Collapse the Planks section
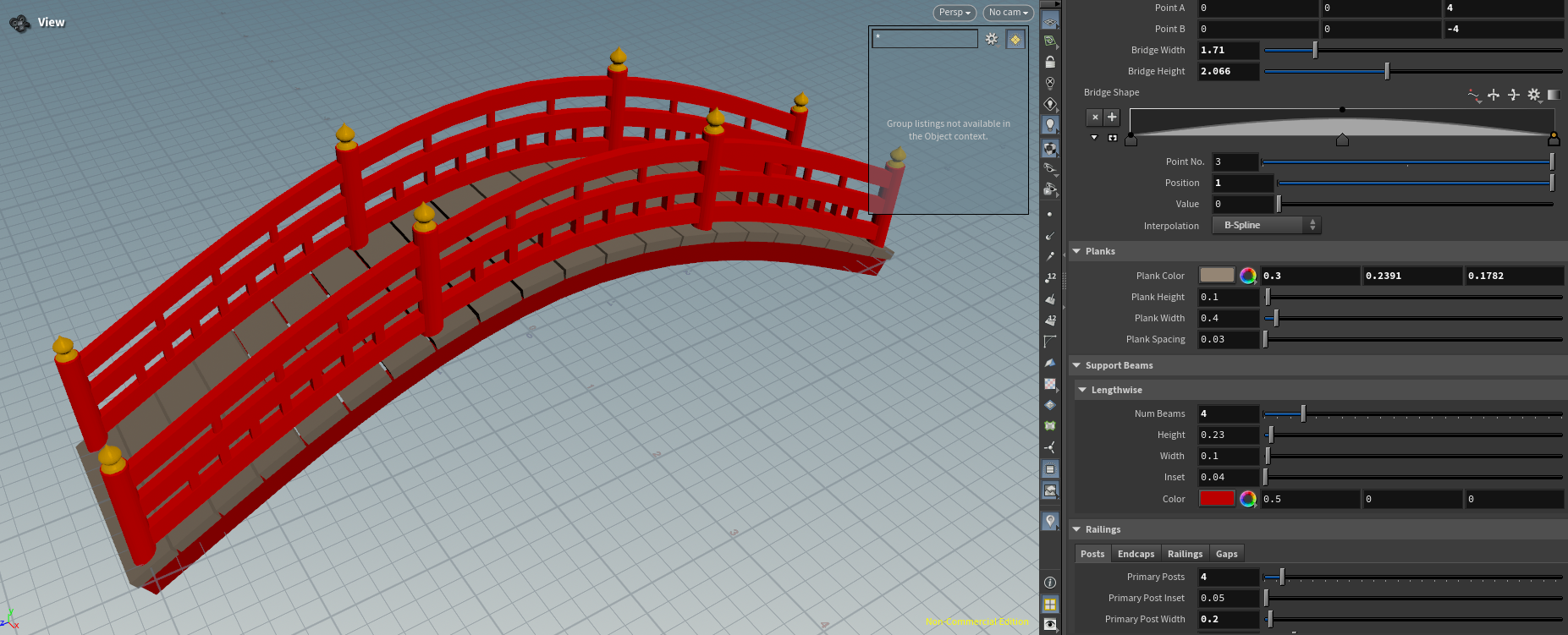 coord(1076,251)
